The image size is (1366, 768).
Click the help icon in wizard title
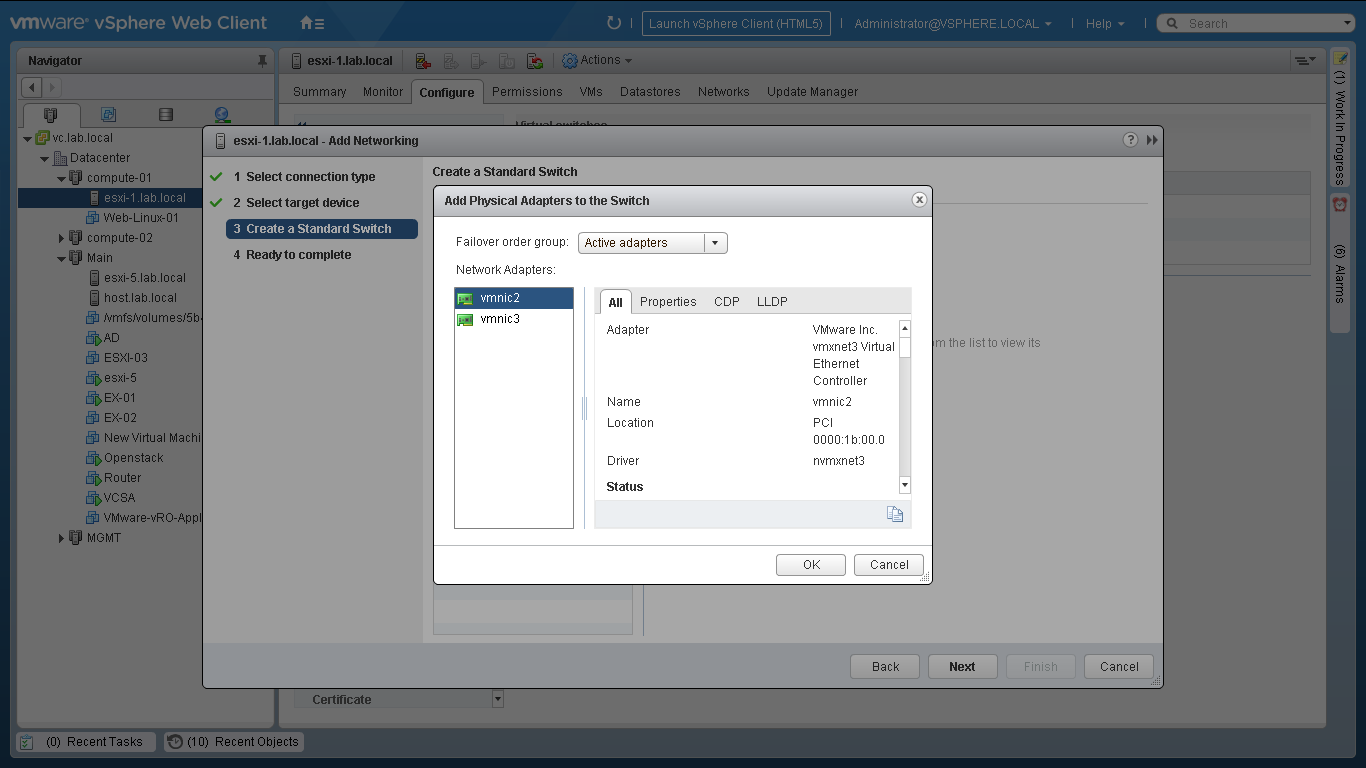click(1130, 140)
